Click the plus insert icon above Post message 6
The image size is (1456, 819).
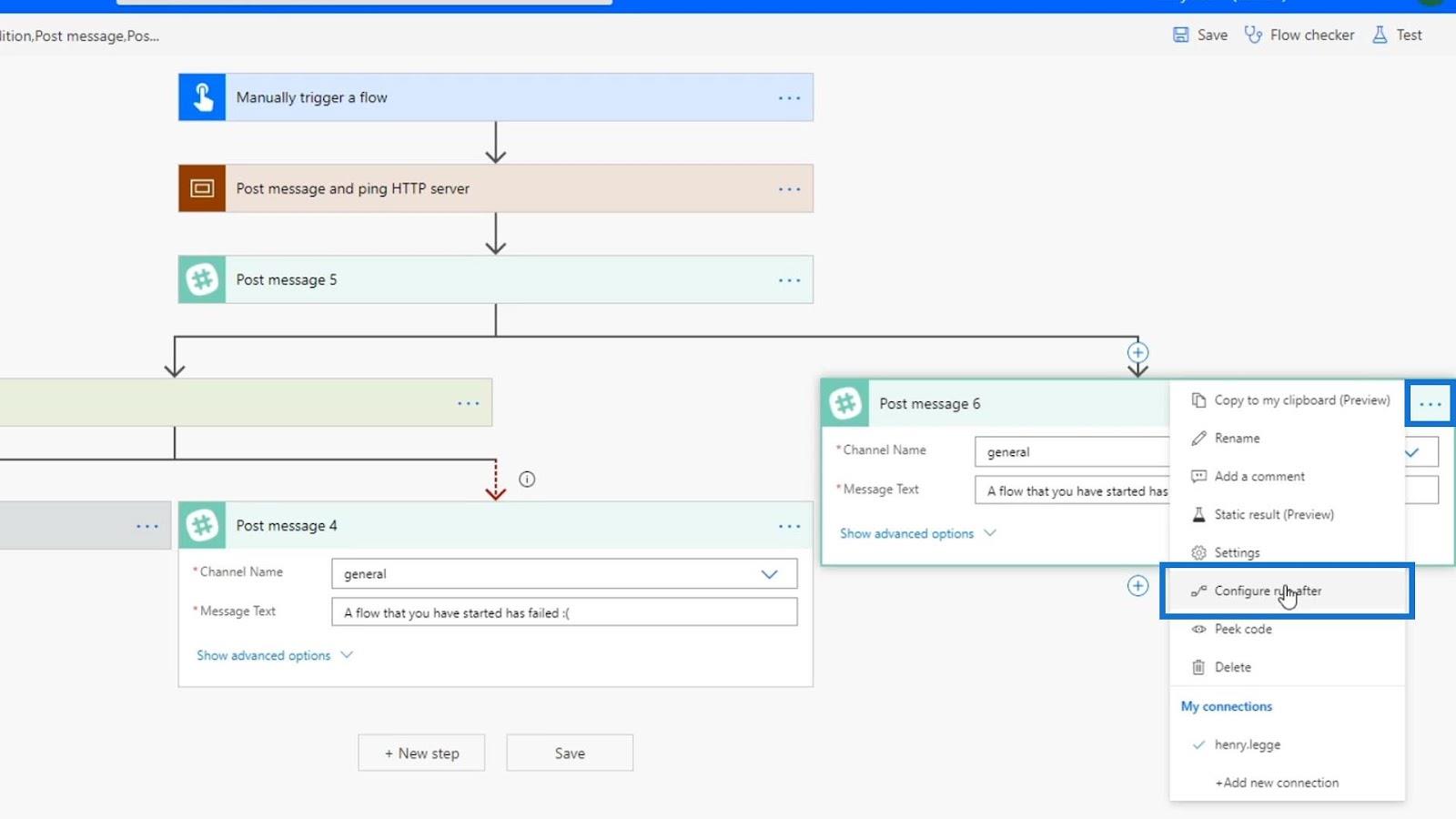pos(1137,352)
